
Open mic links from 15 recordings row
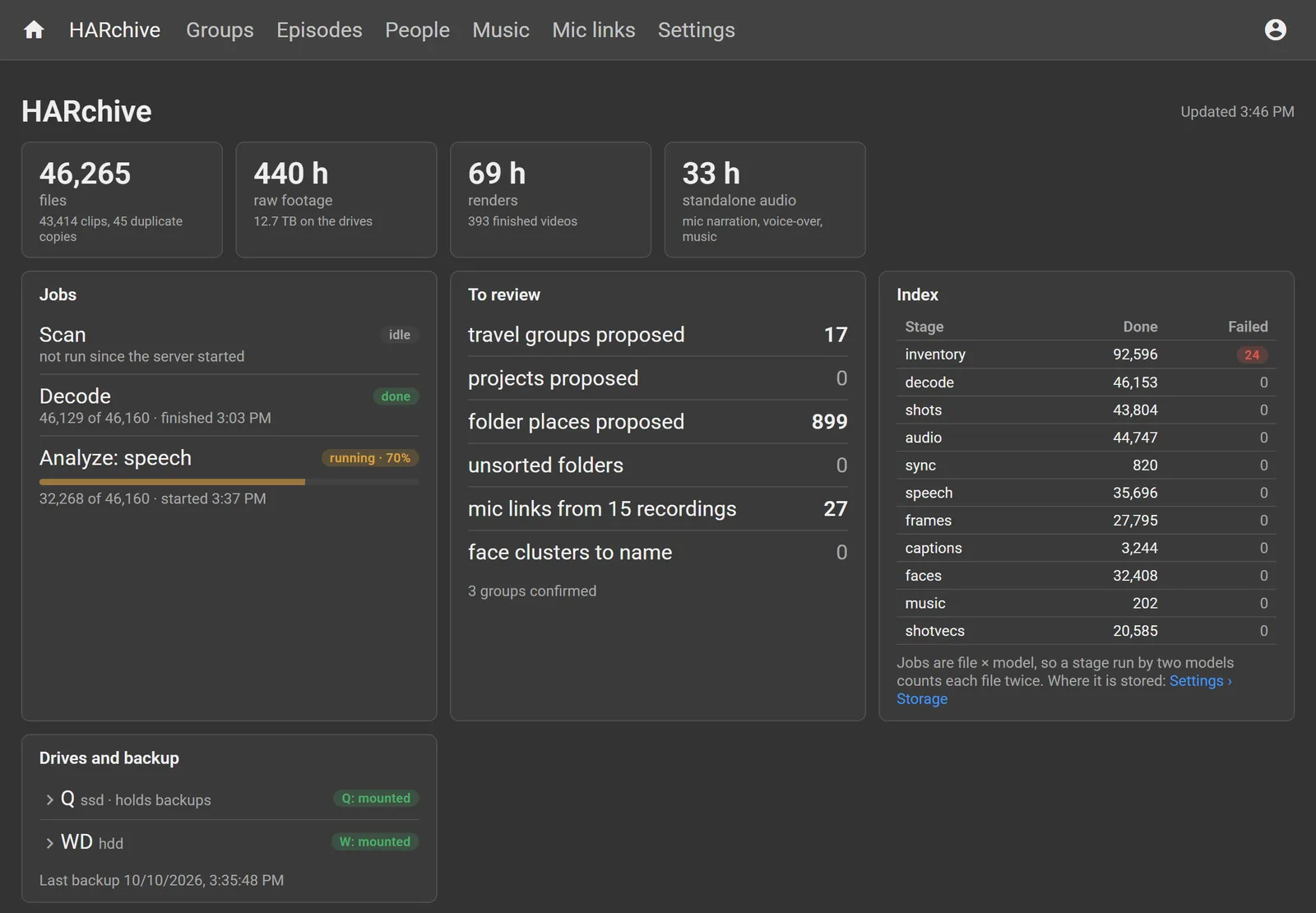pyautogui.click(x=657, y=509)
